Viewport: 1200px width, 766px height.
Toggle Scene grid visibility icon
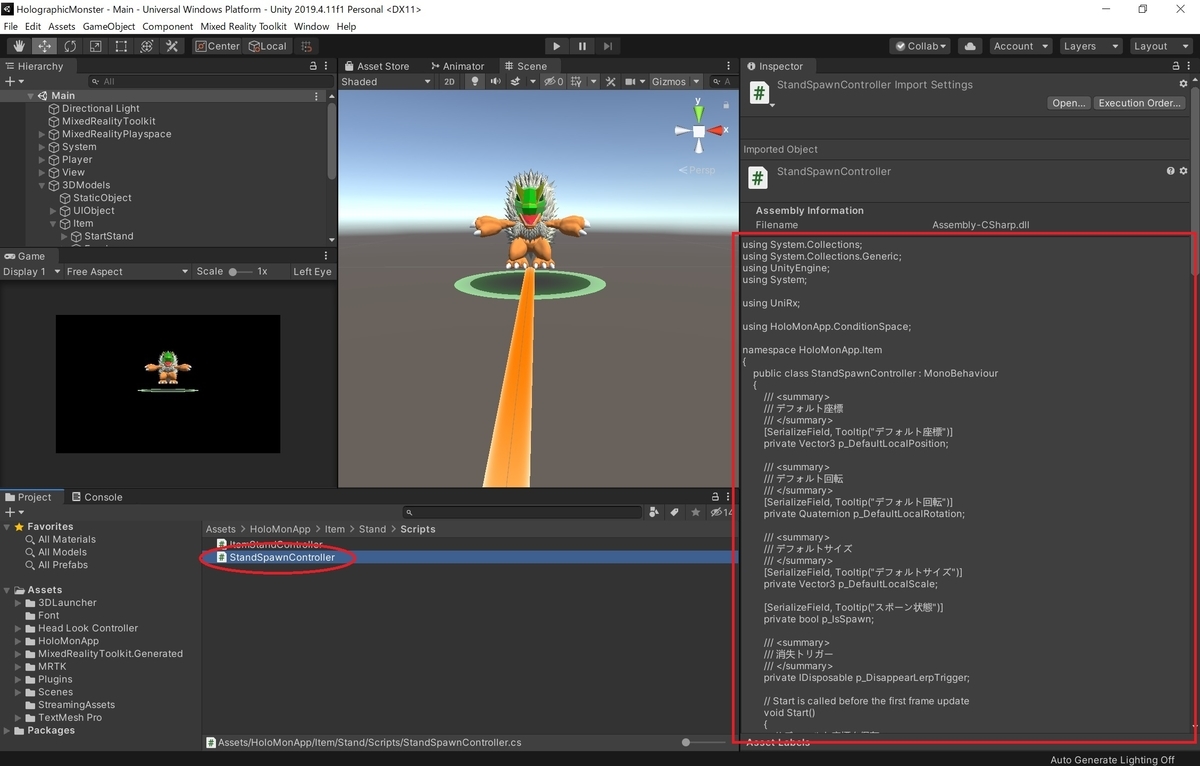577,82
